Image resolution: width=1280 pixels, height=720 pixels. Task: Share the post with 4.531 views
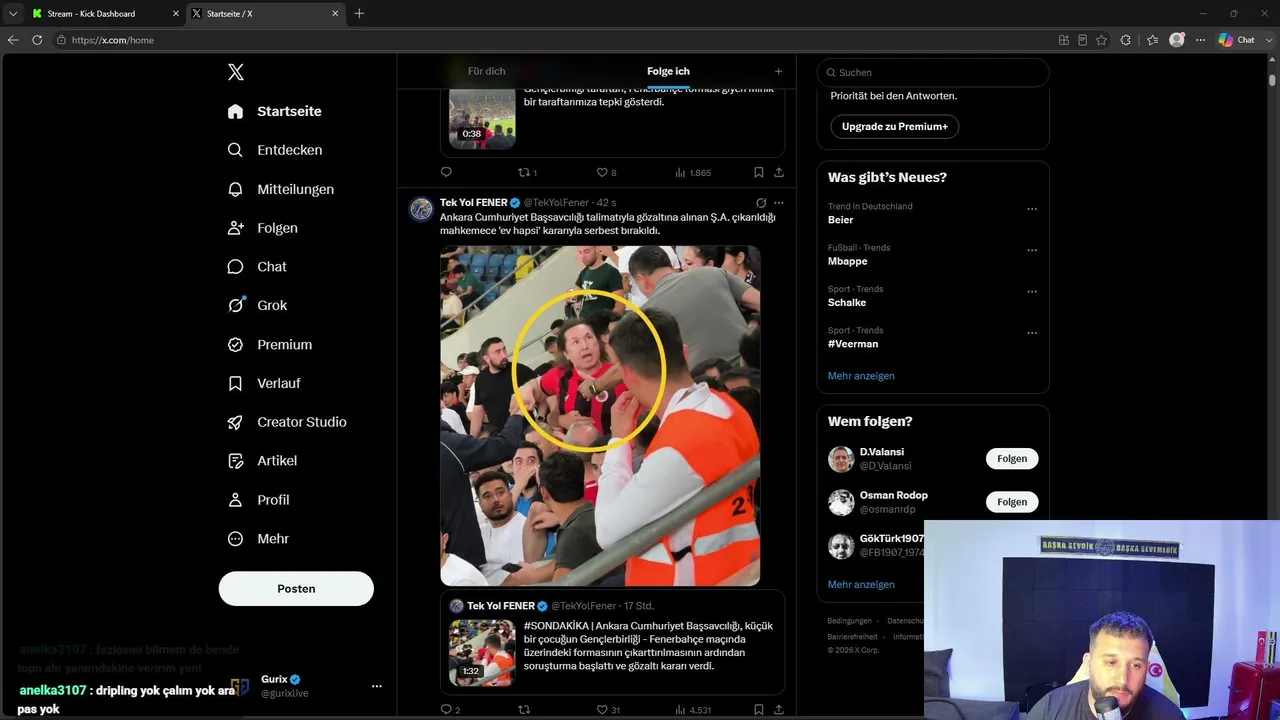click(778, 710)
